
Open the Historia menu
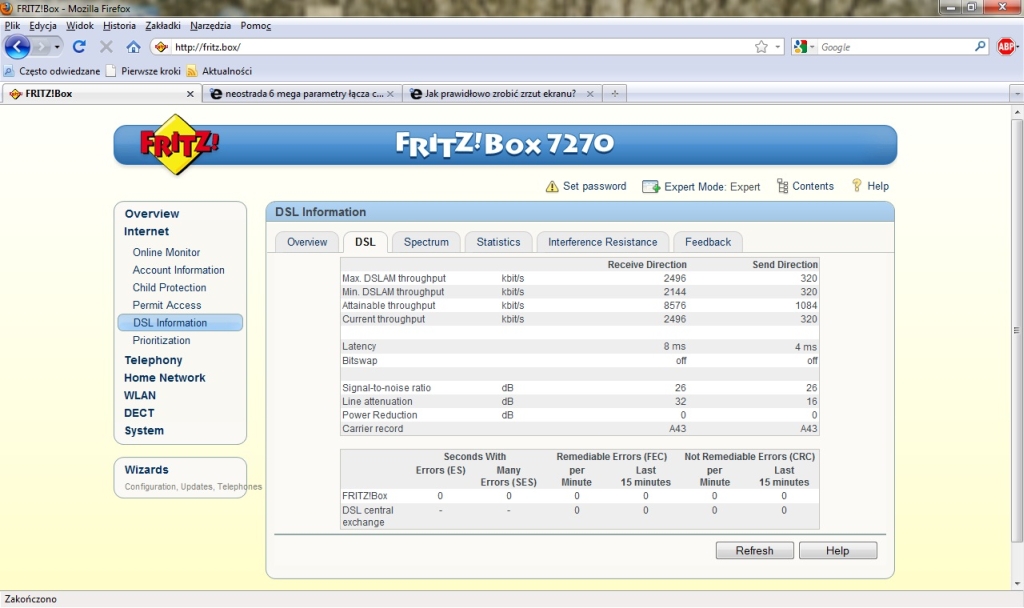120,25
